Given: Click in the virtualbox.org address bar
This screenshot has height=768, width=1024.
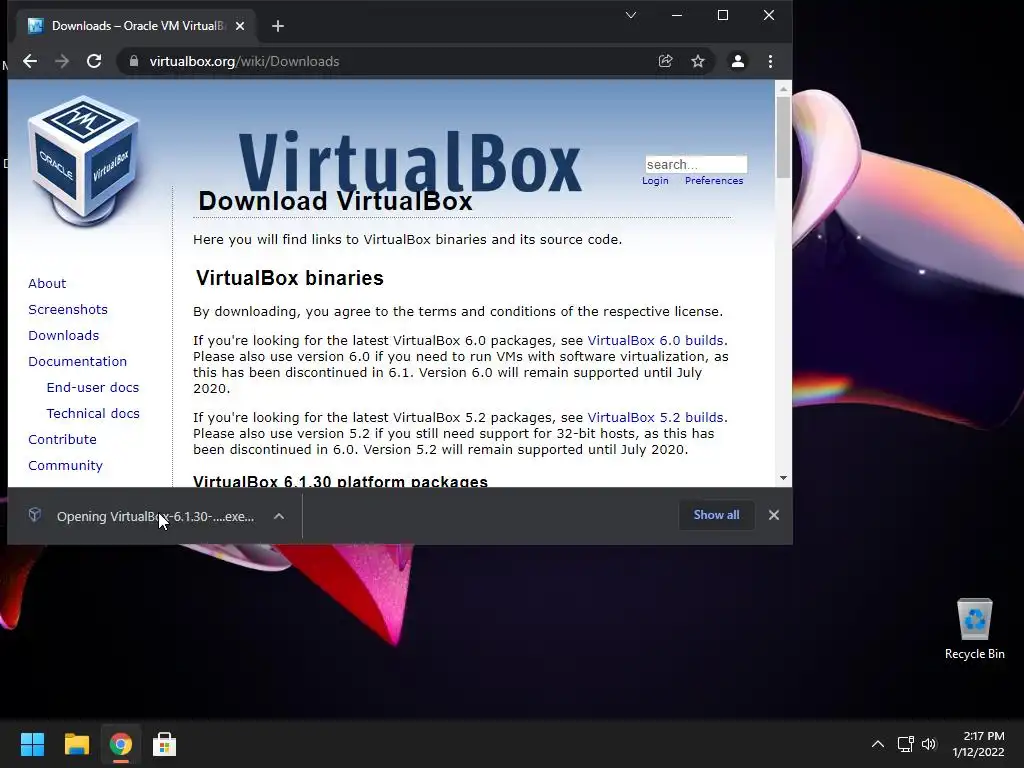Looking at the screenshot, I should coord(392,61).
